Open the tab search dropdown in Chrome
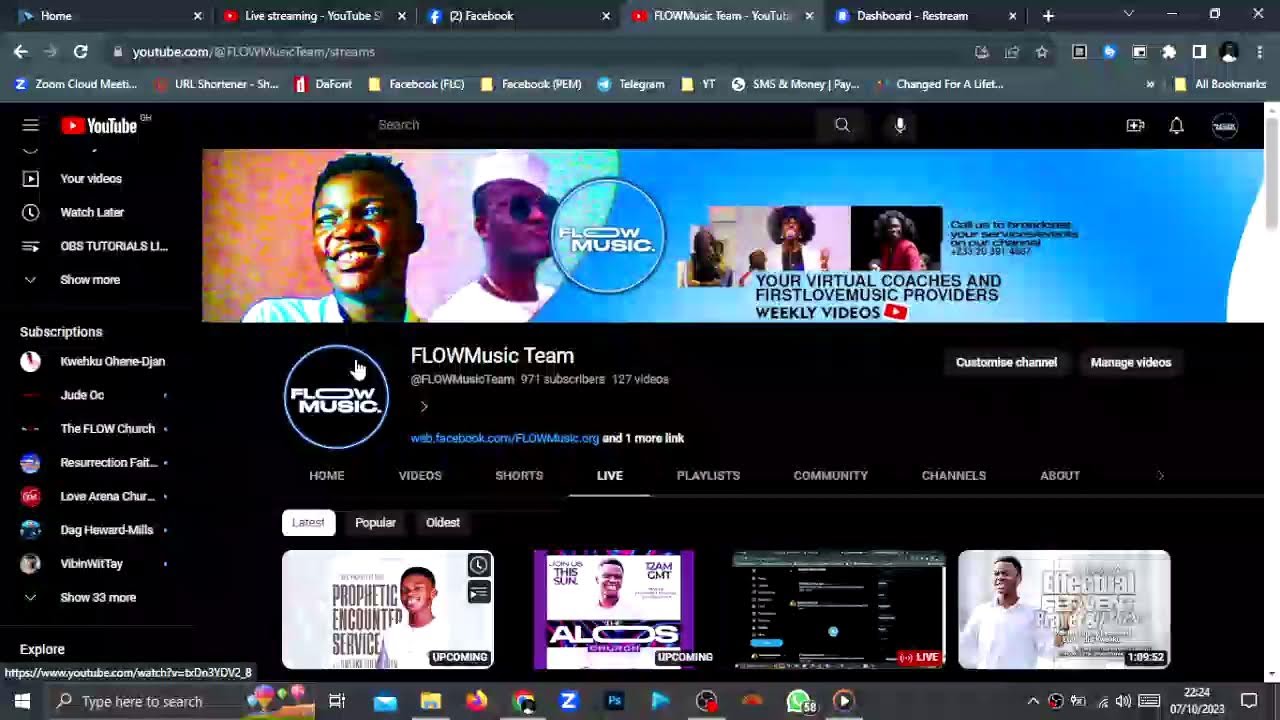This screenshot has height=720, width=1280. click(1128, 15)
